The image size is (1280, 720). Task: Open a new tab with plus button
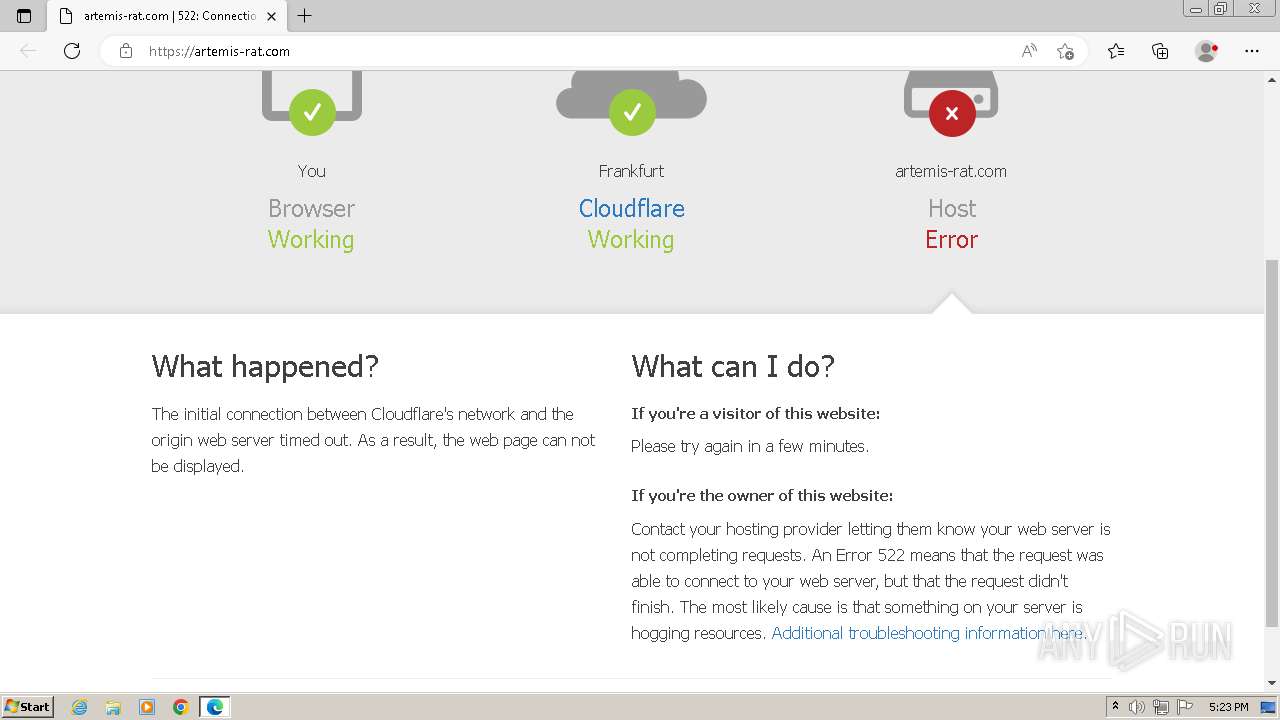point(305,16)
